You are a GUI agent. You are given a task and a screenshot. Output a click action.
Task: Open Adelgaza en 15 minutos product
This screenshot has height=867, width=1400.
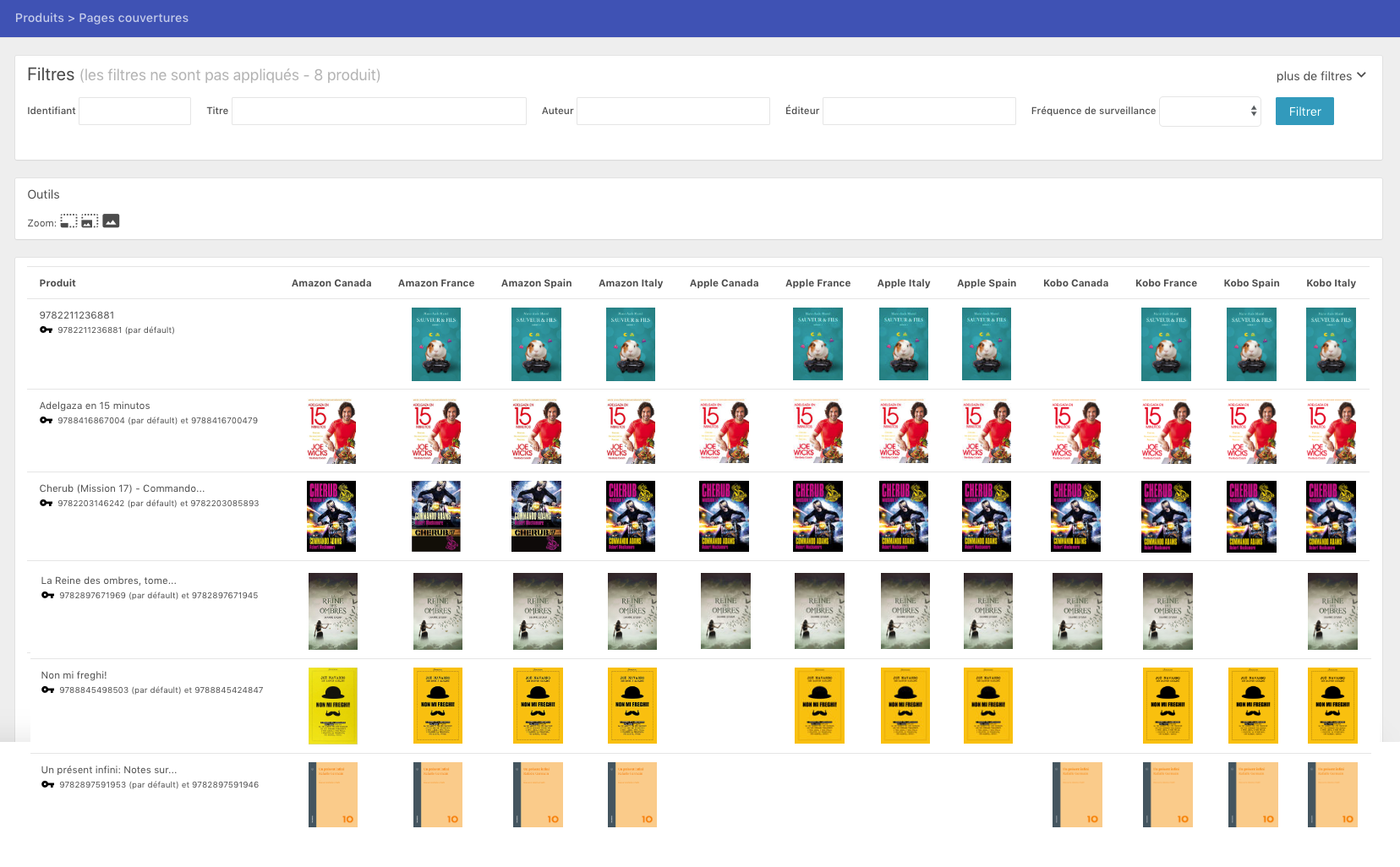coord(95,406)
